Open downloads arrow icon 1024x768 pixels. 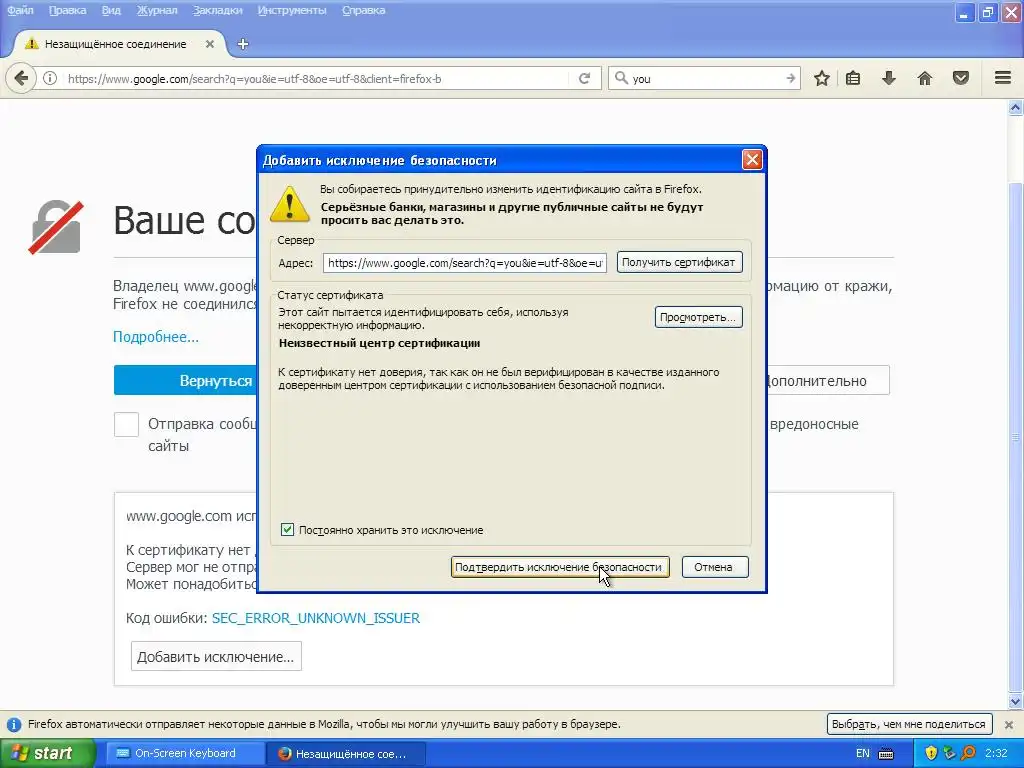[889, 78]
